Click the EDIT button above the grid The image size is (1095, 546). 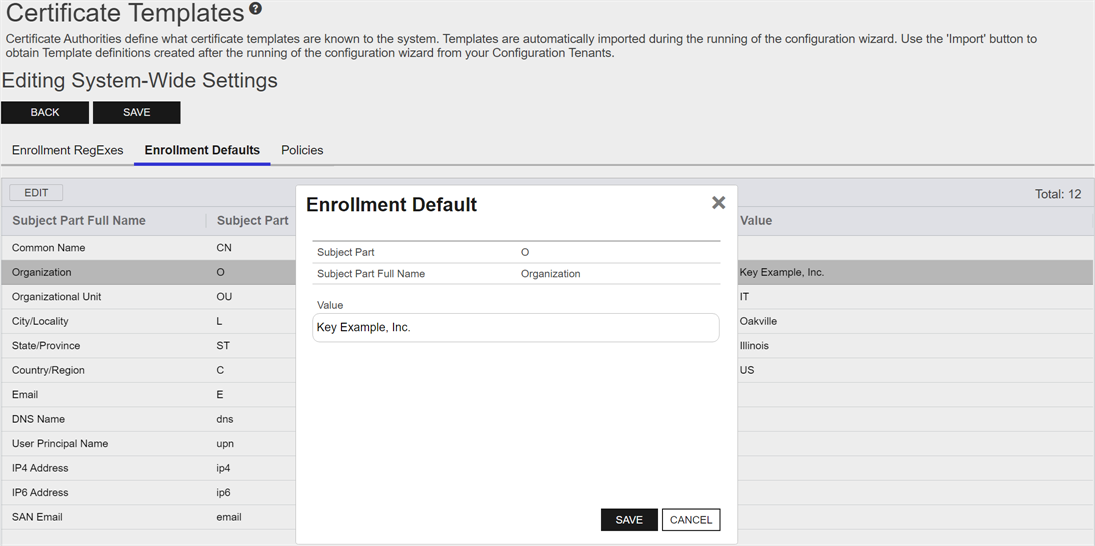click(x=36, y=193)
